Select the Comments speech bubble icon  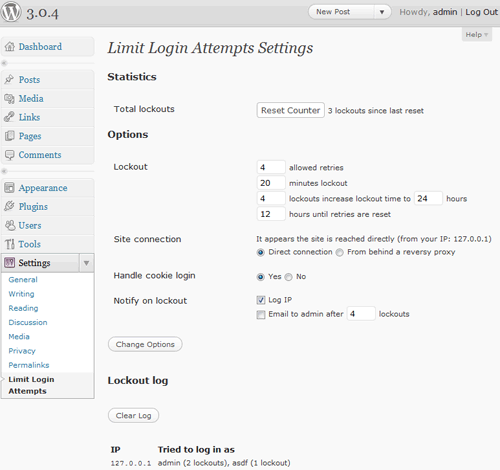(10, 155)
